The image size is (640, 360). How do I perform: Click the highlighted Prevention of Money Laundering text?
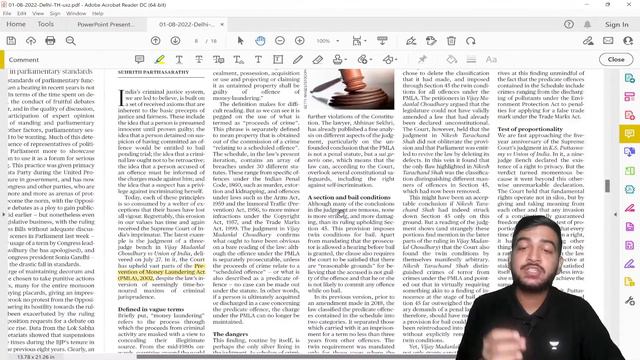[162, 272]
